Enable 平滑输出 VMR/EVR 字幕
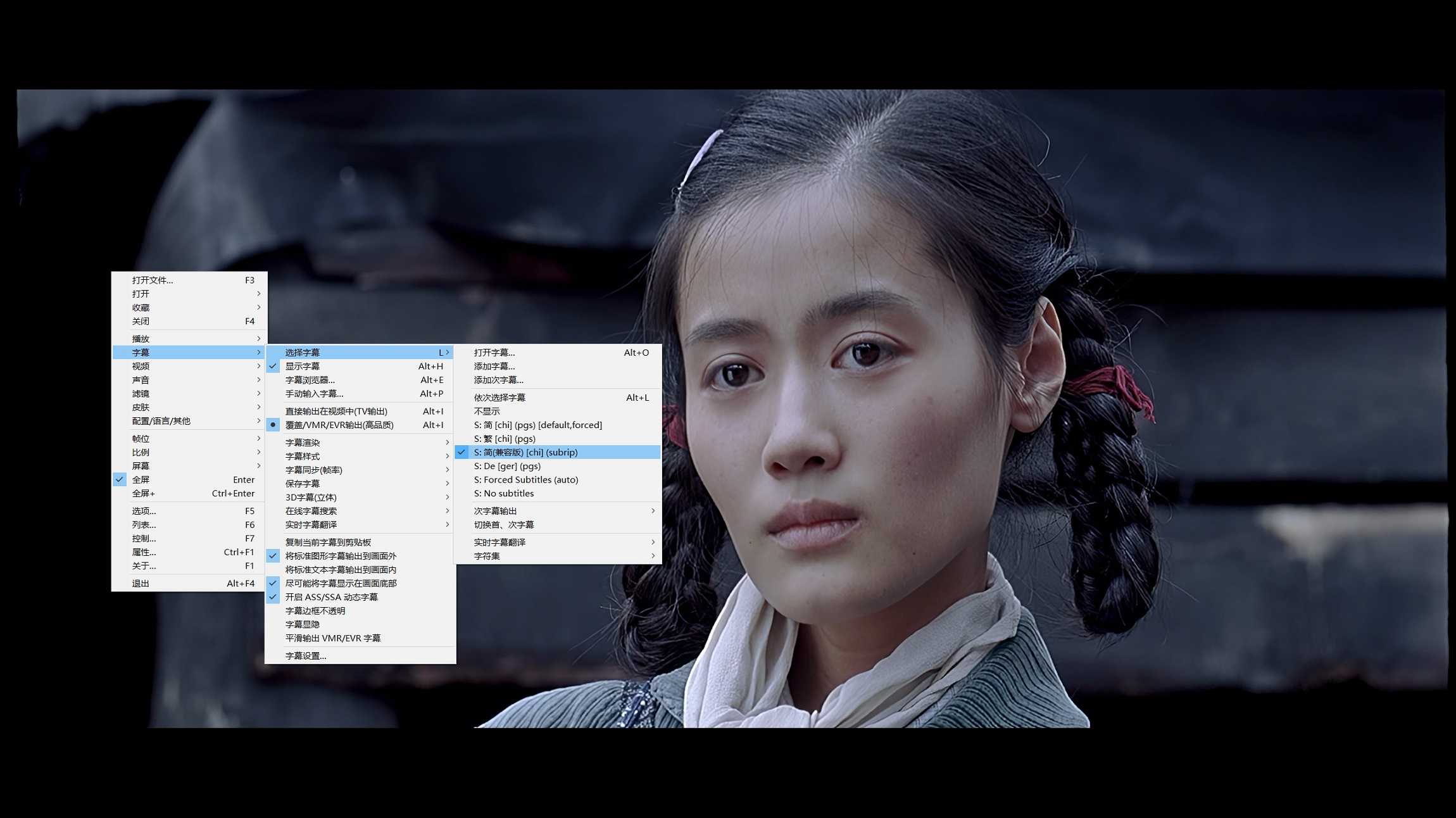This screenshot has height=818, width=1456. coord(360,638)
